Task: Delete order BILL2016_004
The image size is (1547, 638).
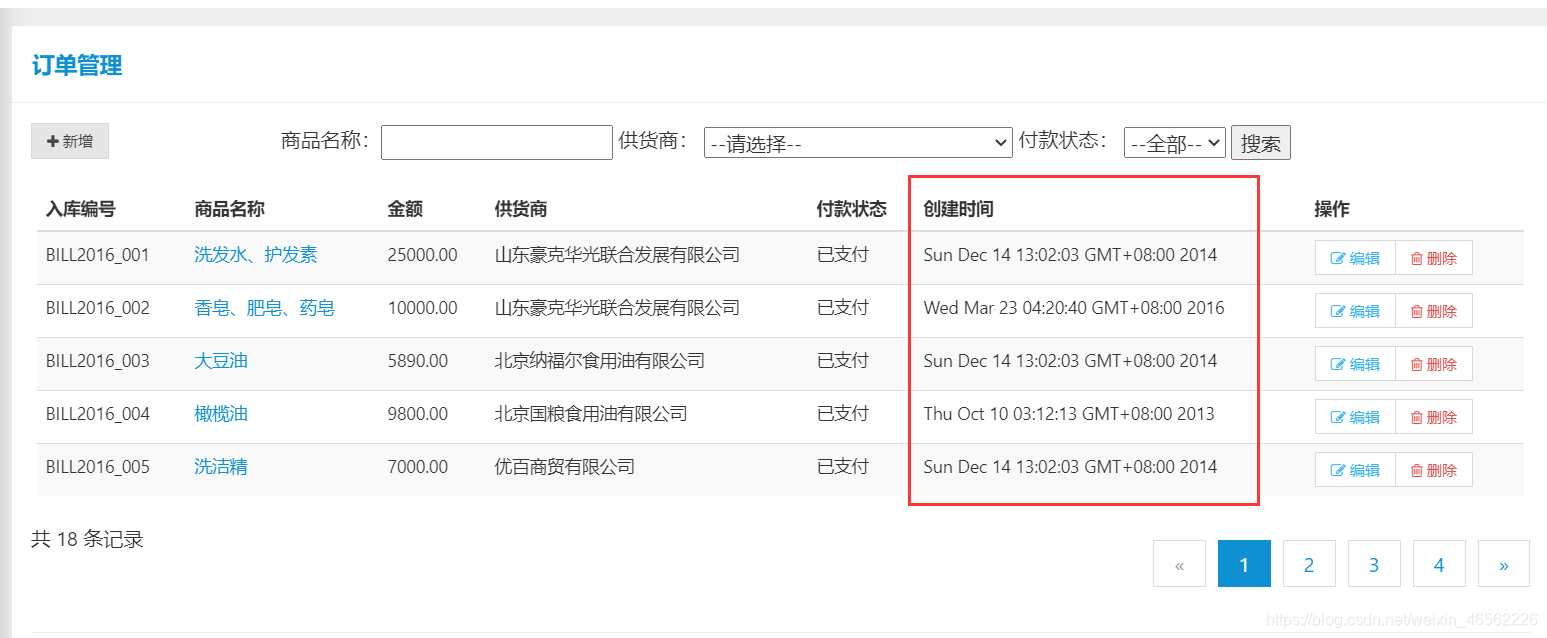Action: point(1434,417)
